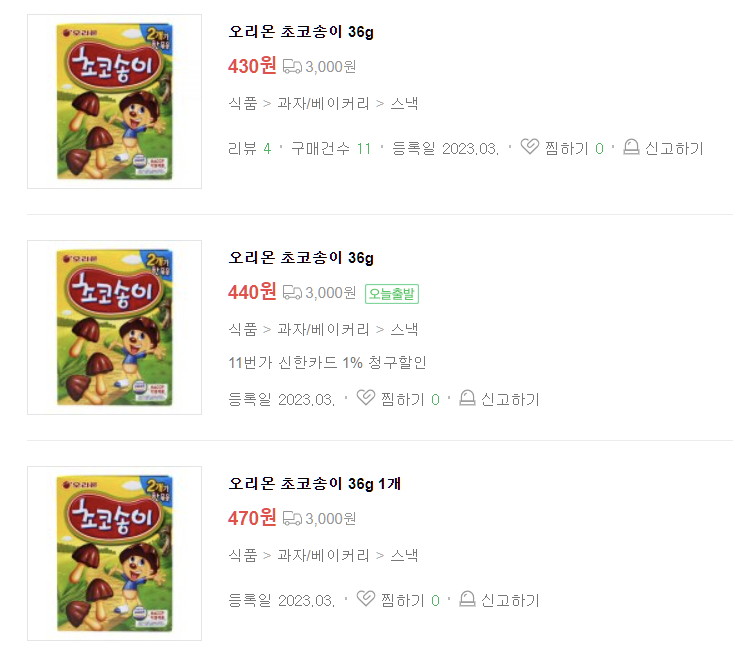Open 초코송이 thumbnail of 440원 product
The height and width of the screenshot is (648, 733).
(x=115, y=327)
